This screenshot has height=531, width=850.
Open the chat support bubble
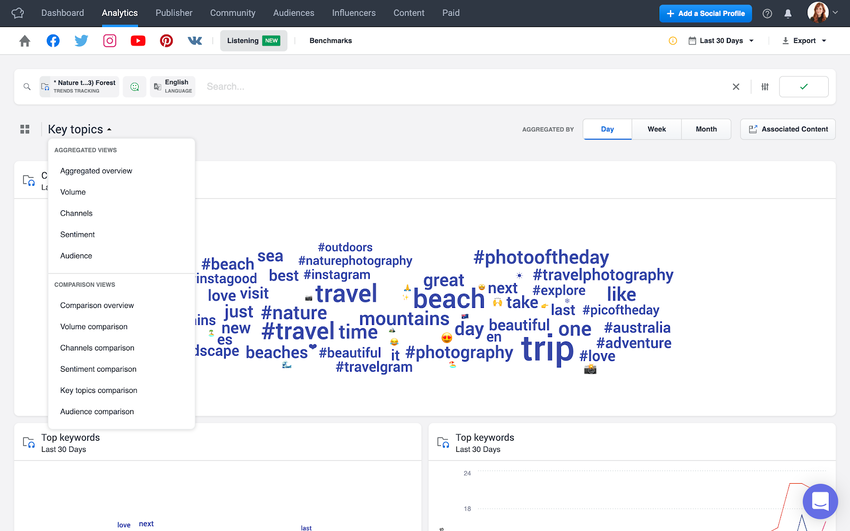tap(820, 501)
